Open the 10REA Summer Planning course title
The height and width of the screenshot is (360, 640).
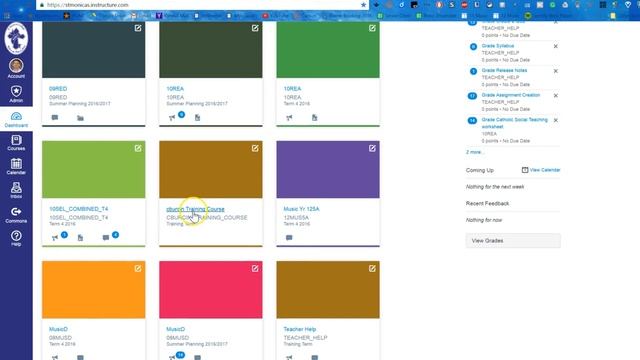(x=175, y=89)
